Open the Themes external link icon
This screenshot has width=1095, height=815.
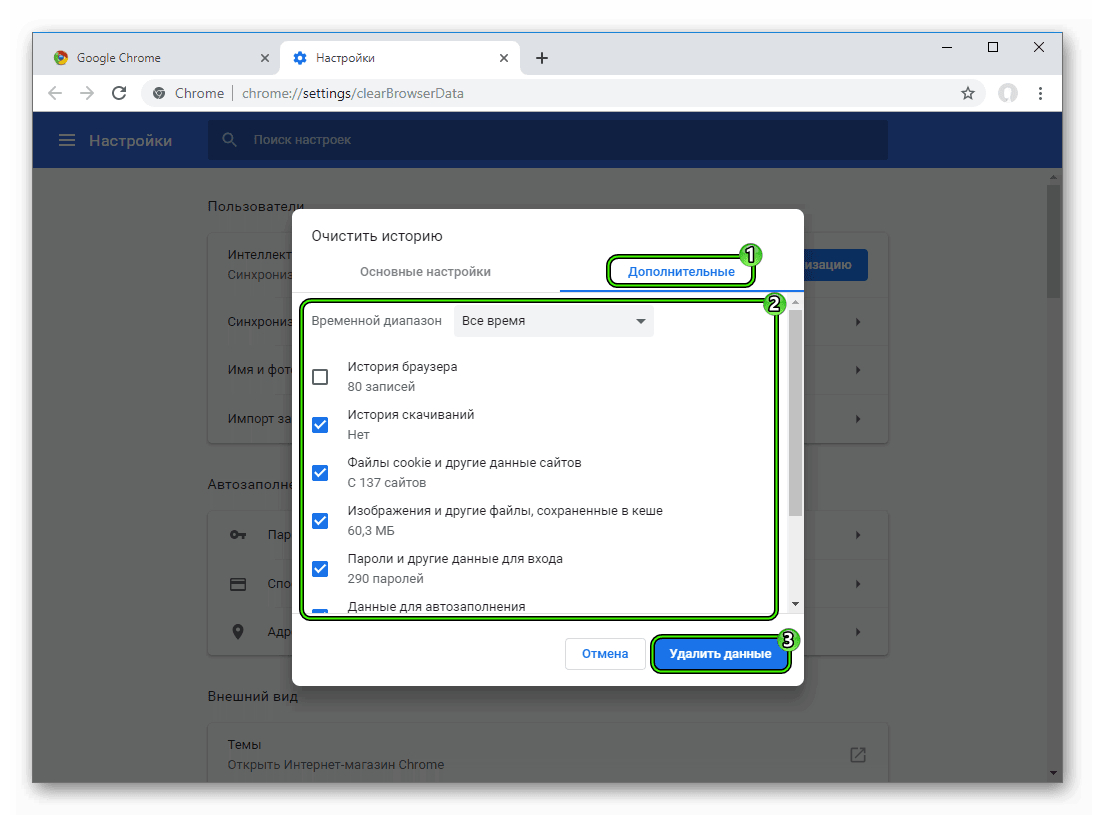[x=858, y=755]
